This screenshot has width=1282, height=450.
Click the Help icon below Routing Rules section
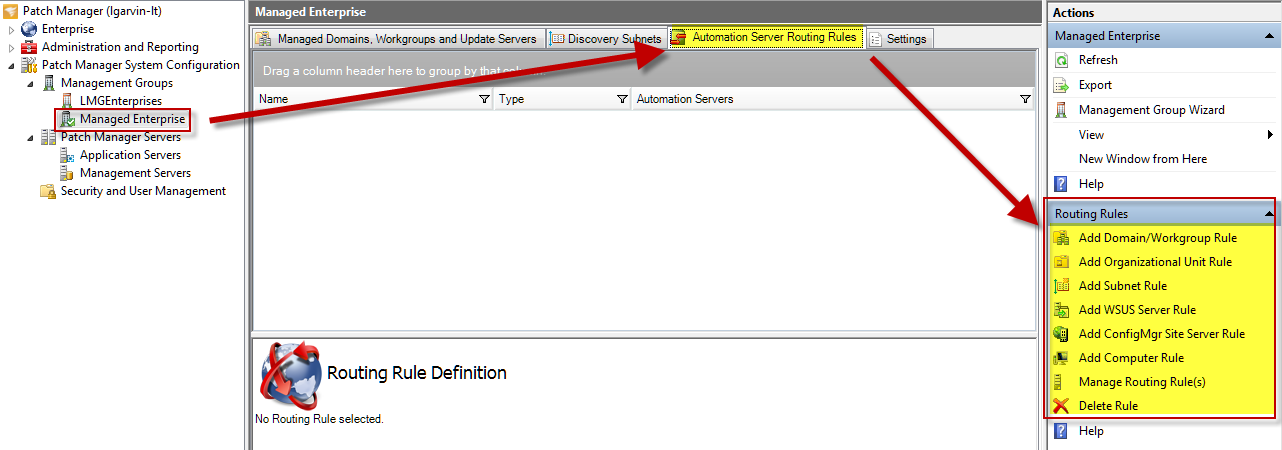(1062, 431)
